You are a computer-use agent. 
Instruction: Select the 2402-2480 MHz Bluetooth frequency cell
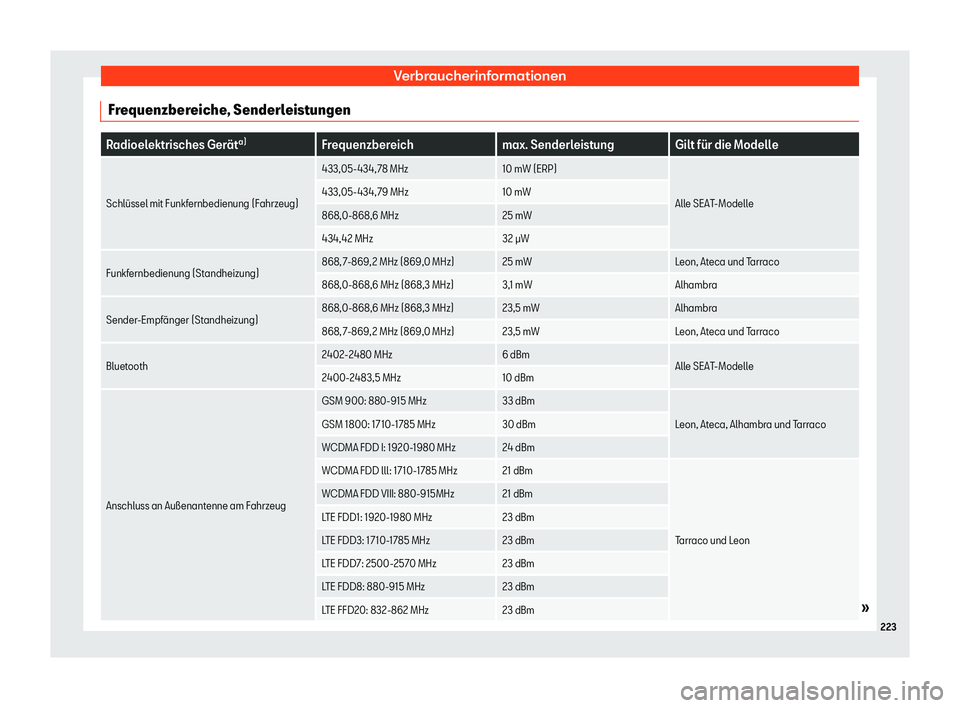(x=405, y=355)
